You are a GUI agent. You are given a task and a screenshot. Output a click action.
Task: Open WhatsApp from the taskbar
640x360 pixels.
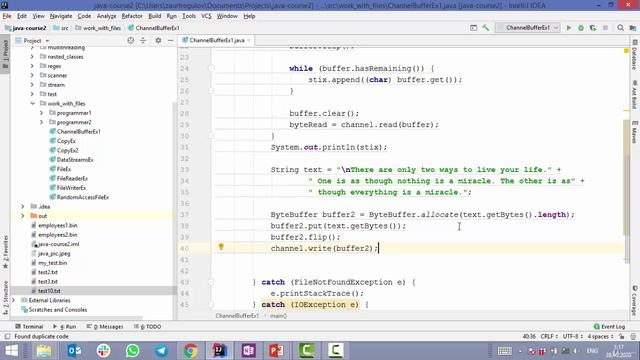[x=132, y=351]
